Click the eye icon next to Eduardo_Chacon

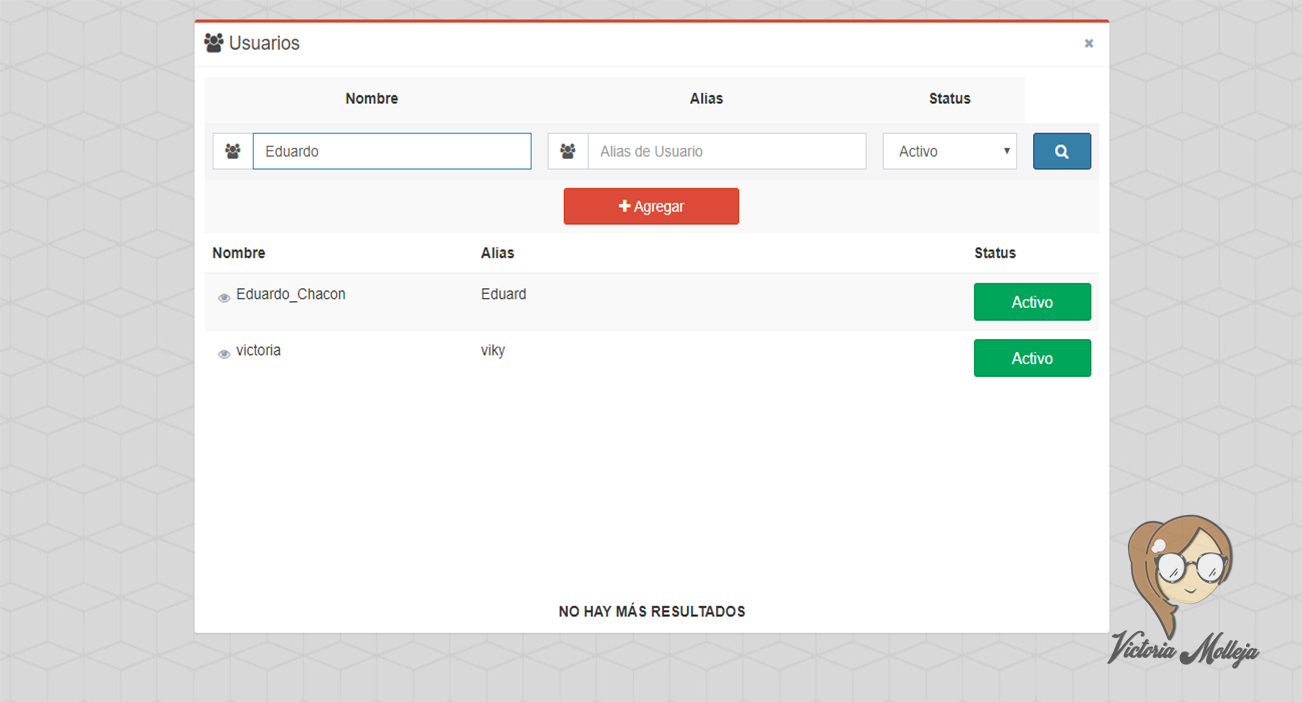224,298
